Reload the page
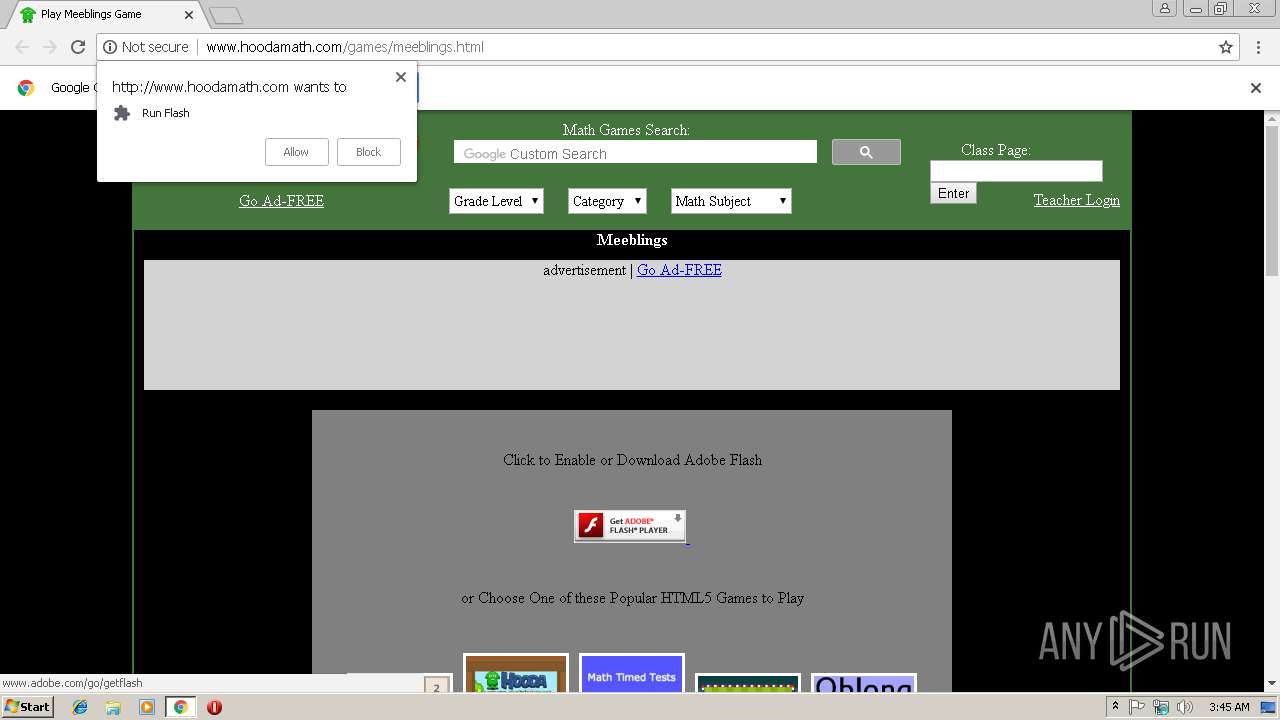This screenshot has width=1280, height=720. click(x=78, y=47)
